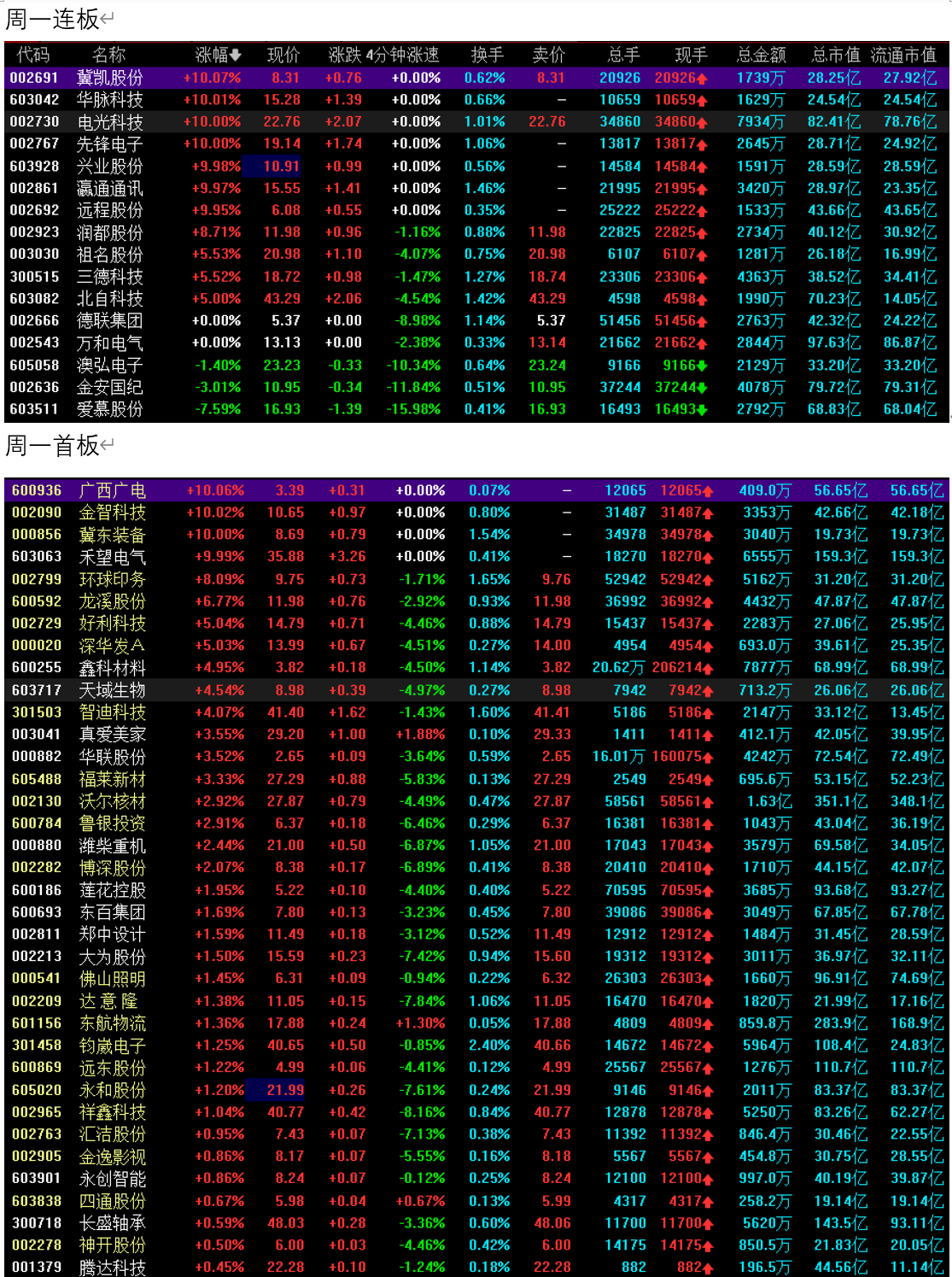
Task: Click 福莱新材 stock name
Action: tap(113, 780)
